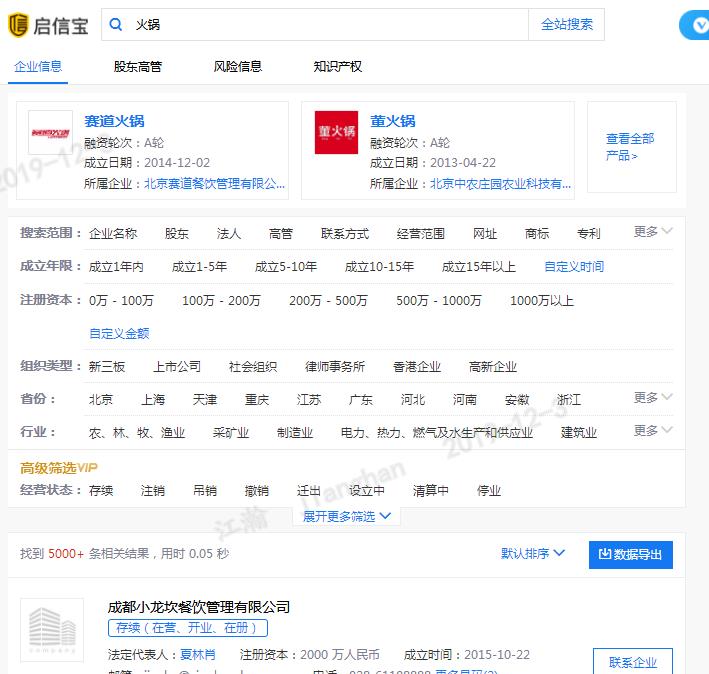
Task: Filter by 成立1年内
Action: [116, 267]
